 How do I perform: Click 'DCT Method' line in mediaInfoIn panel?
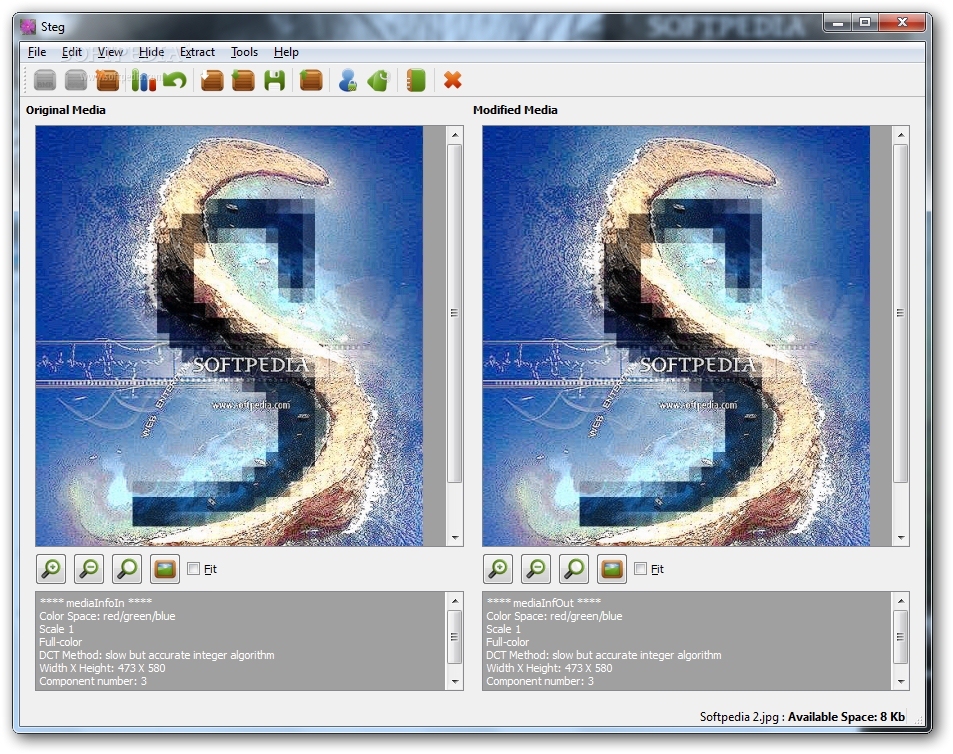click(x=157, y=655)
